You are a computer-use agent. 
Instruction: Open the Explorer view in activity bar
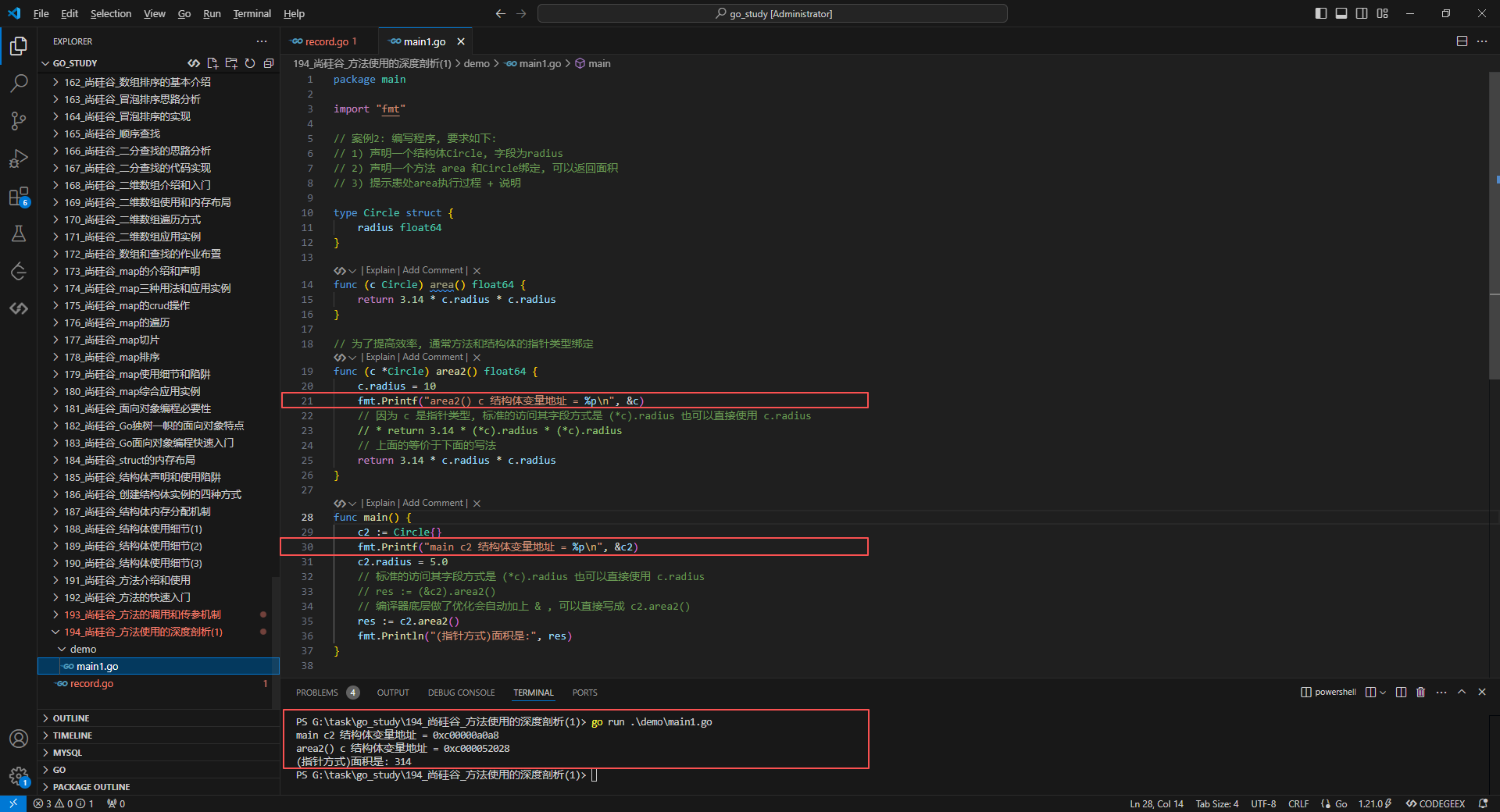pos(19,46)
